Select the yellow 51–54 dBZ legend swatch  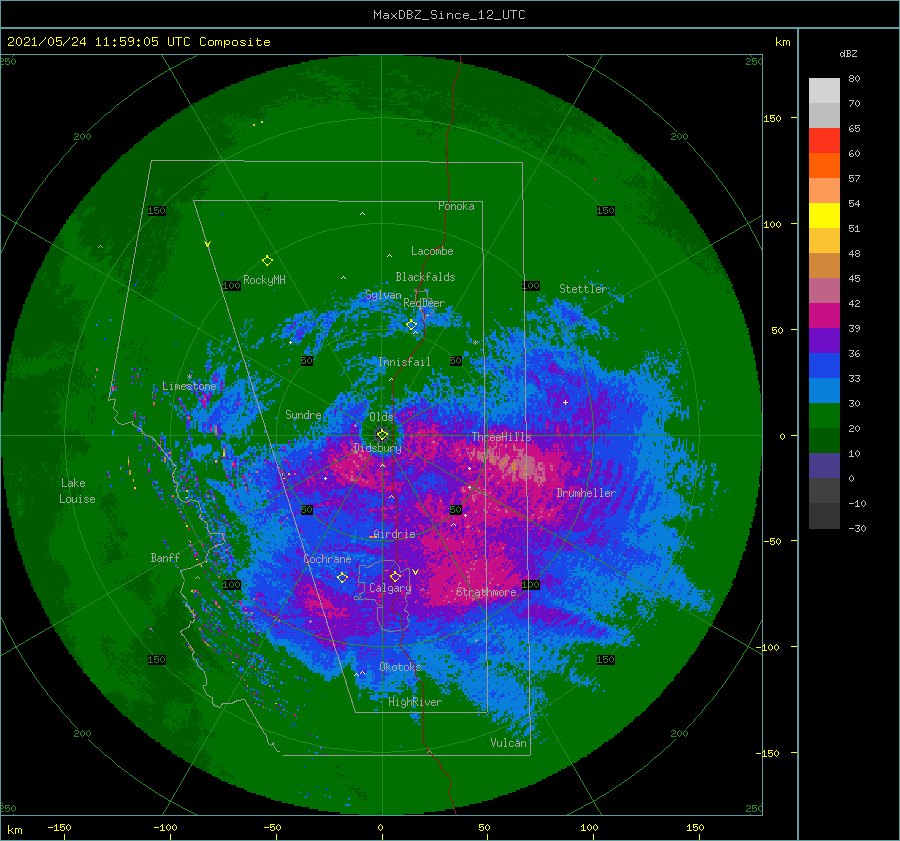click(x=824, y=216)
